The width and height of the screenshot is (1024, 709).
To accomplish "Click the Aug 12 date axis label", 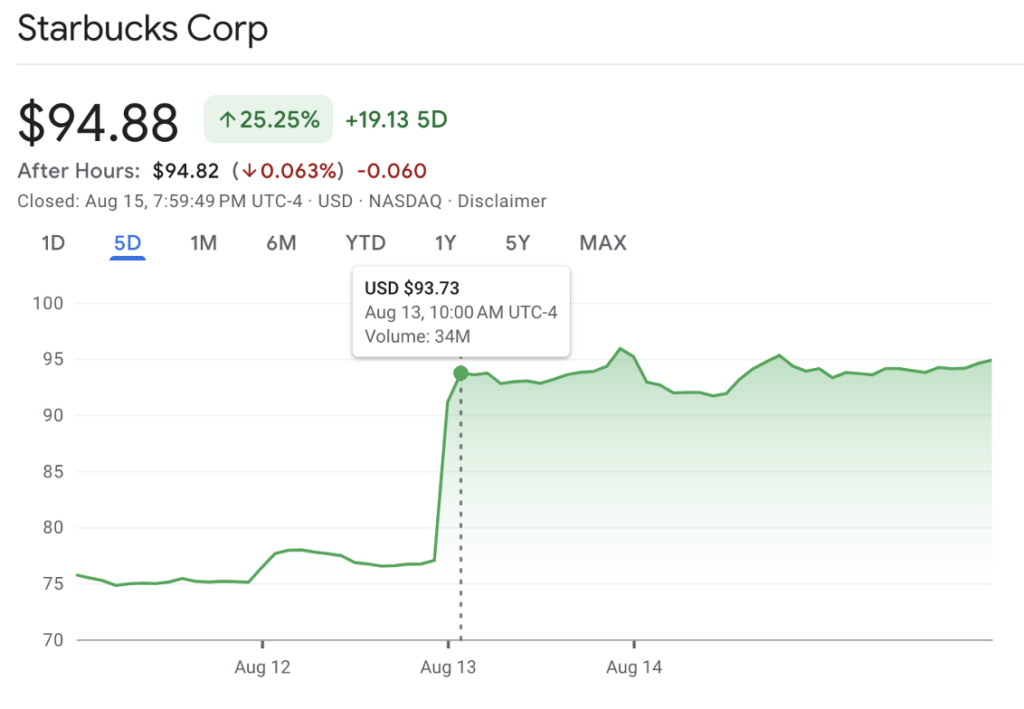I will pos(262,667).
